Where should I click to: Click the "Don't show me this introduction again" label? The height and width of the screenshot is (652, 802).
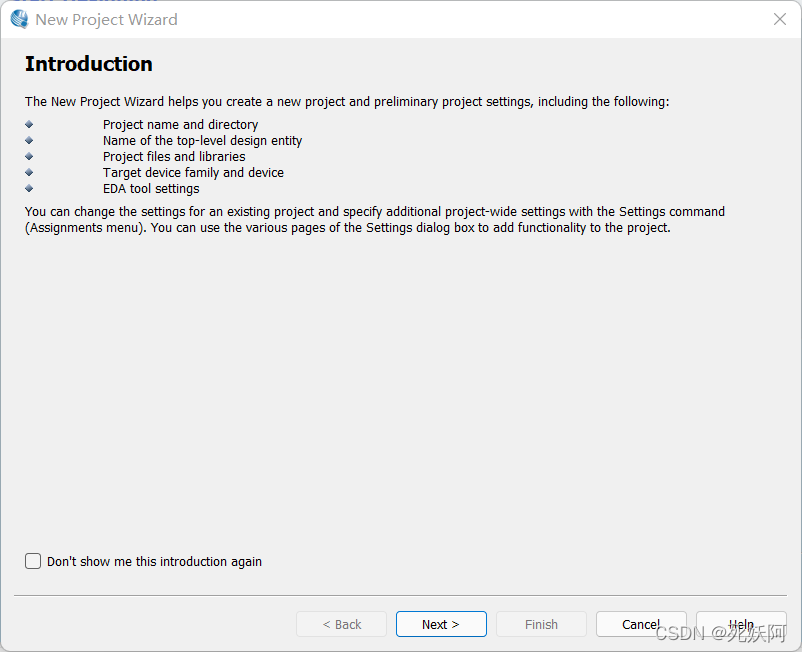(x=154, y=561)
